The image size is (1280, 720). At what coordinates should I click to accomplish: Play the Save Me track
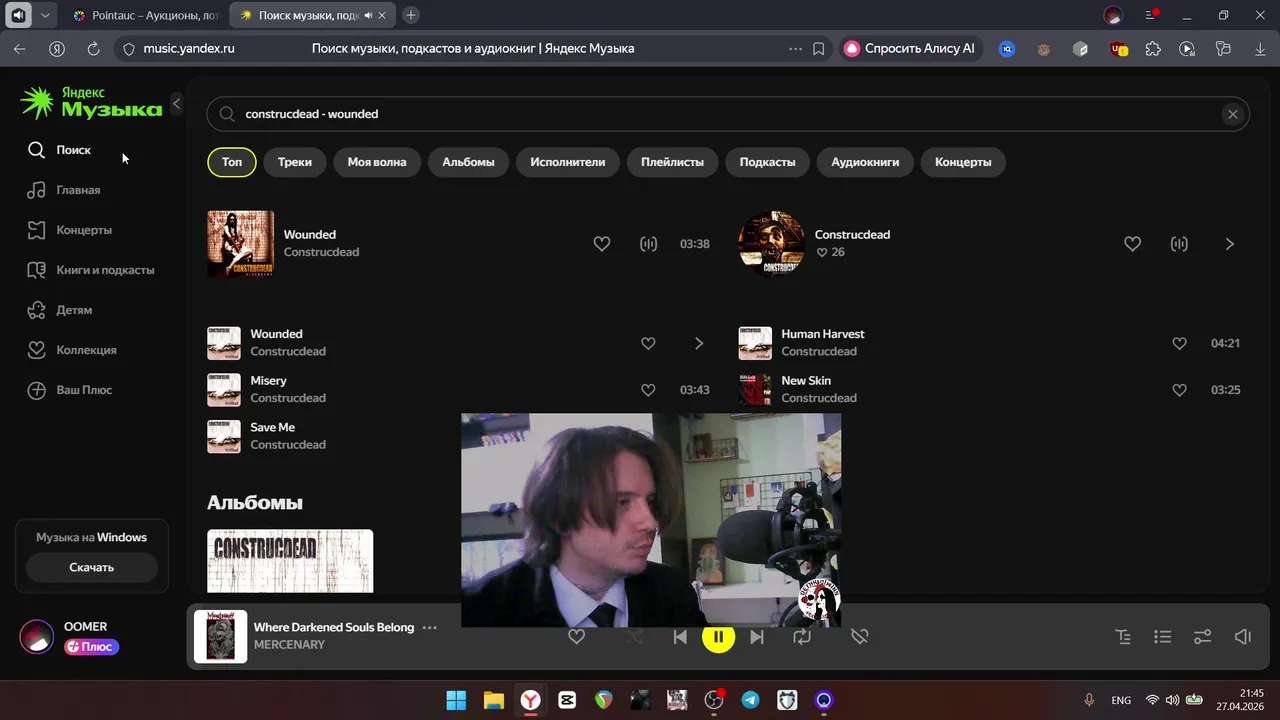[224, 436]
